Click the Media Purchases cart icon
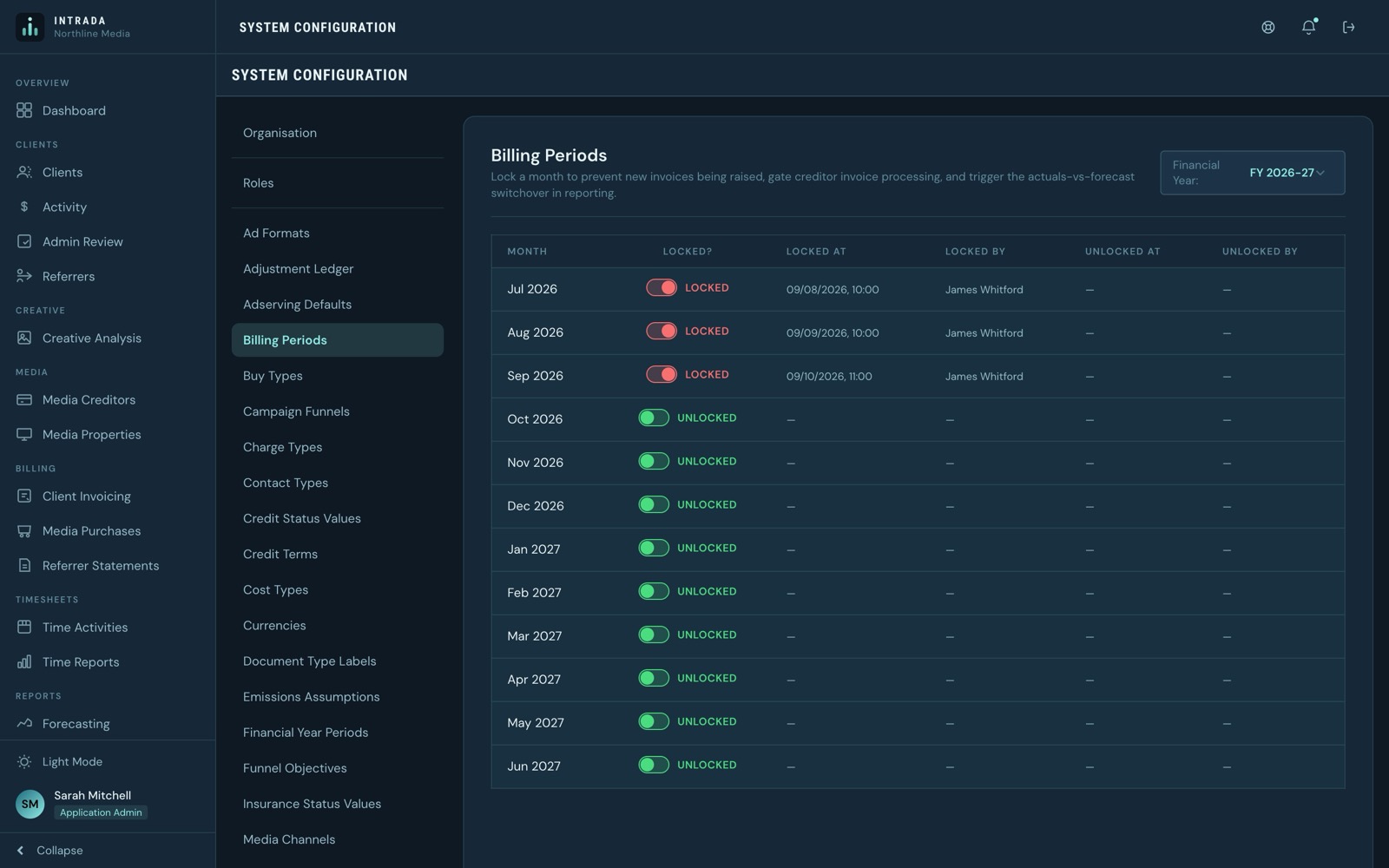Viewport: 1389px width, 868px height. tap(24, 530)
